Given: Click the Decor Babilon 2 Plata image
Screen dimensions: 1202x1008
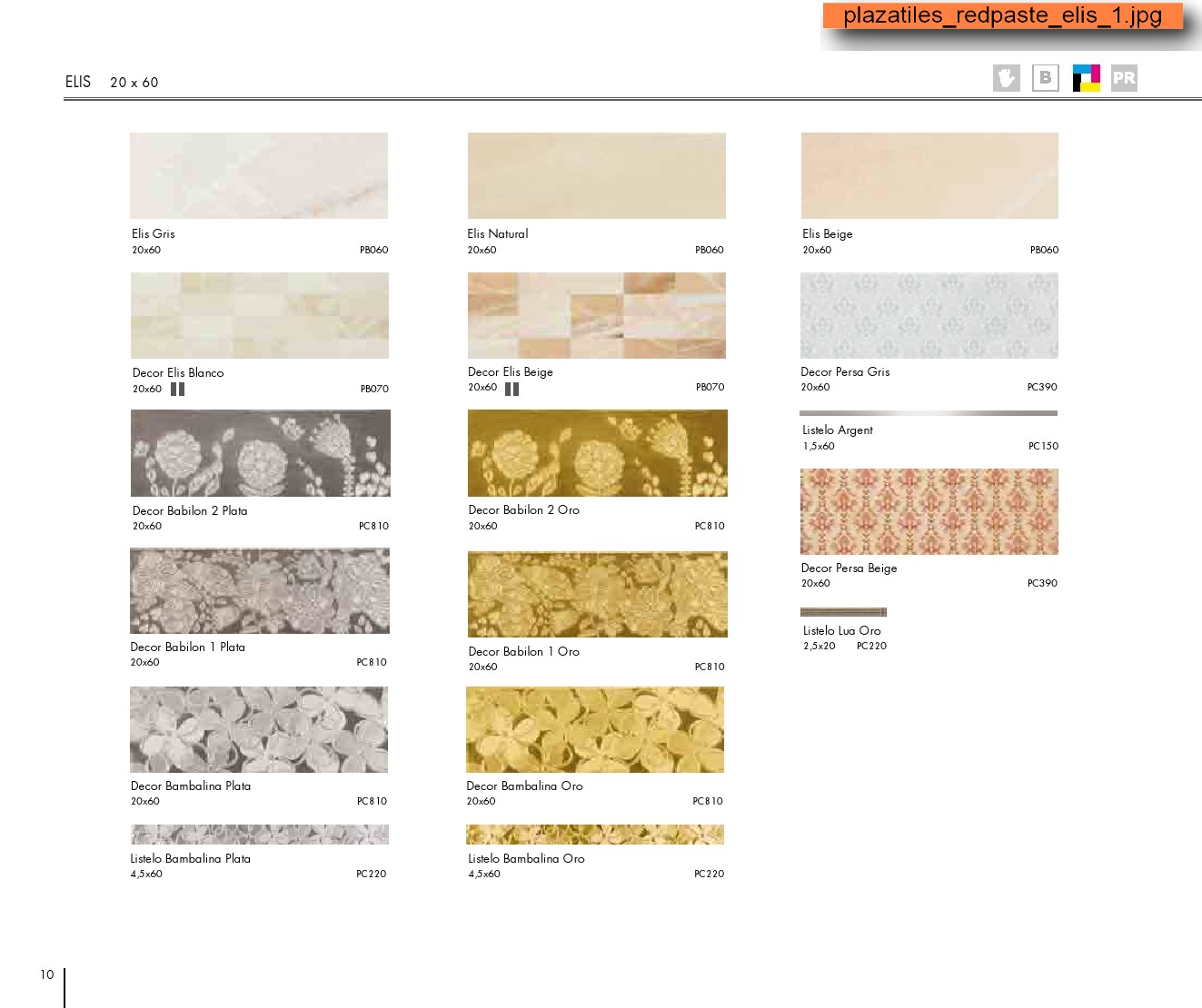Looking at the screenshot, I should (x=261, y=453).
